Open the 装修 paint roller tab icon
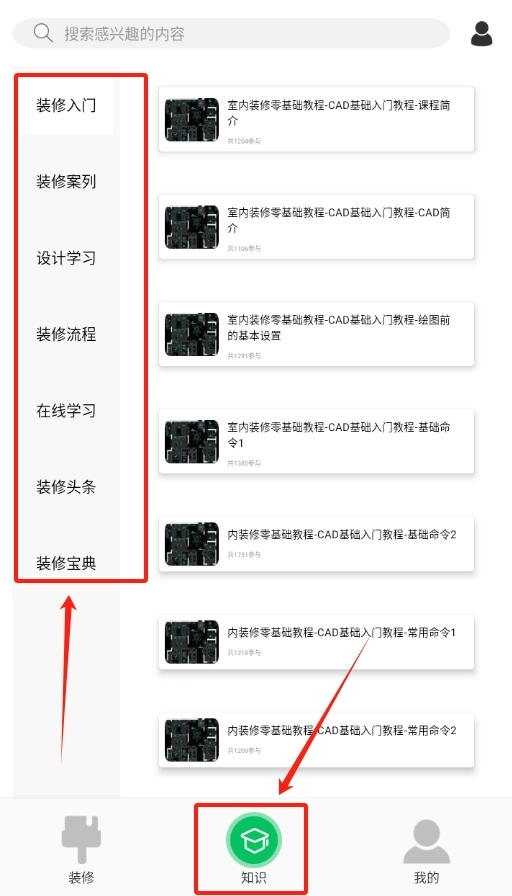The width and height of the screenshot is (512, 896). point(81,839)
